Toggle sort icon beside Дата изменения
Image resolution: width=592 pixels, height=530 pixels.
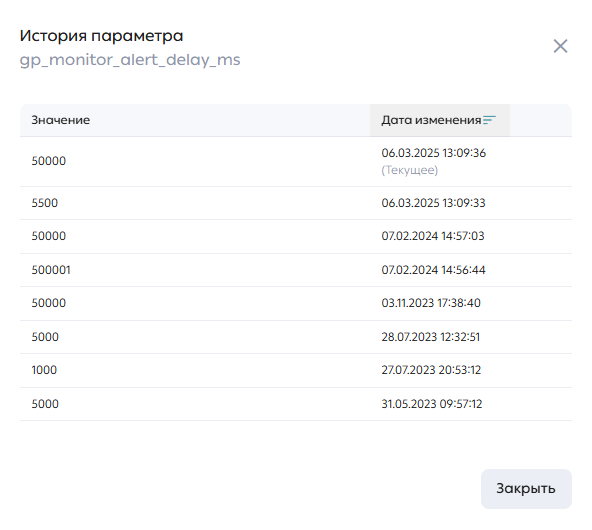tap(489, 120)
